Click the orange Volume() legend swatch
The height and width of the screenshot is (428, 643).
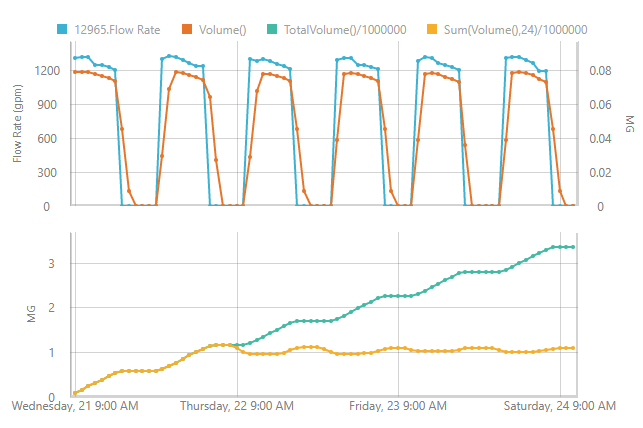(187, 29)
